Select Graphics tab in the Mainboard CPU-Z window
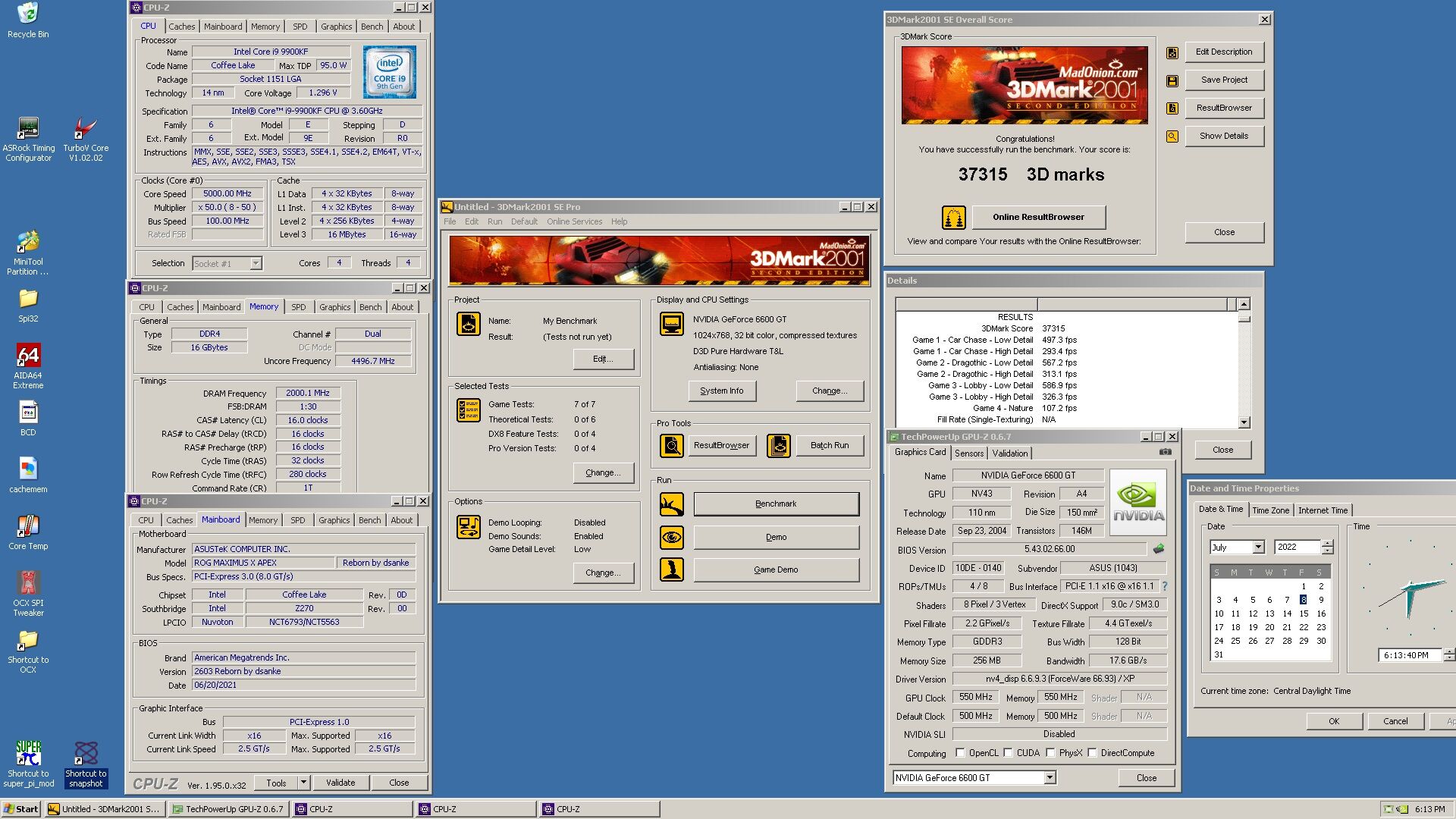This screenshot has height=819, width=1456. tap(334, 520)
